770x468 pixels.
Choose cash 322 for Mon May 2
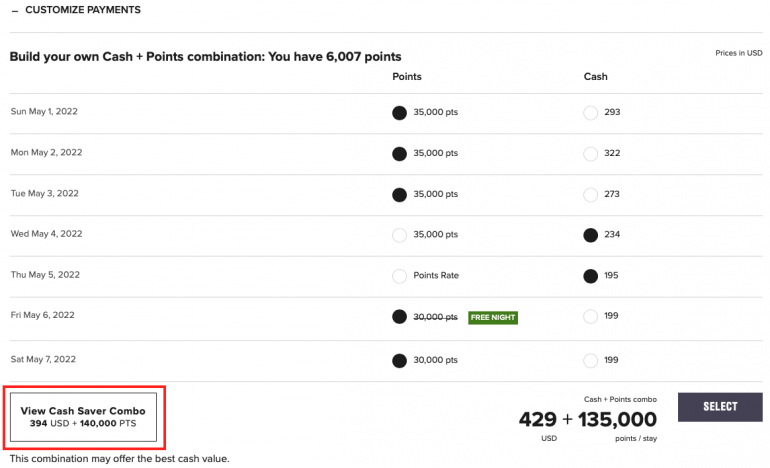pos(590,153)
